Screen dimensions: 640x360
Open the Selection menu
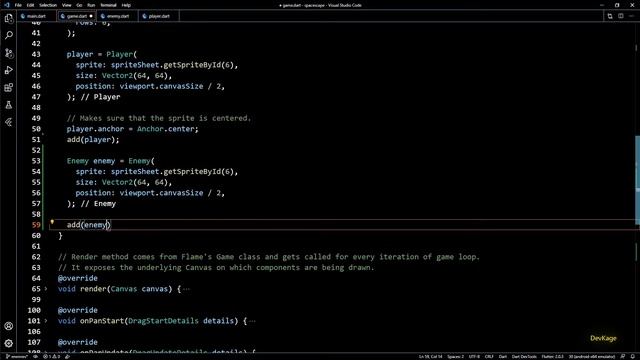coord(48,5)
